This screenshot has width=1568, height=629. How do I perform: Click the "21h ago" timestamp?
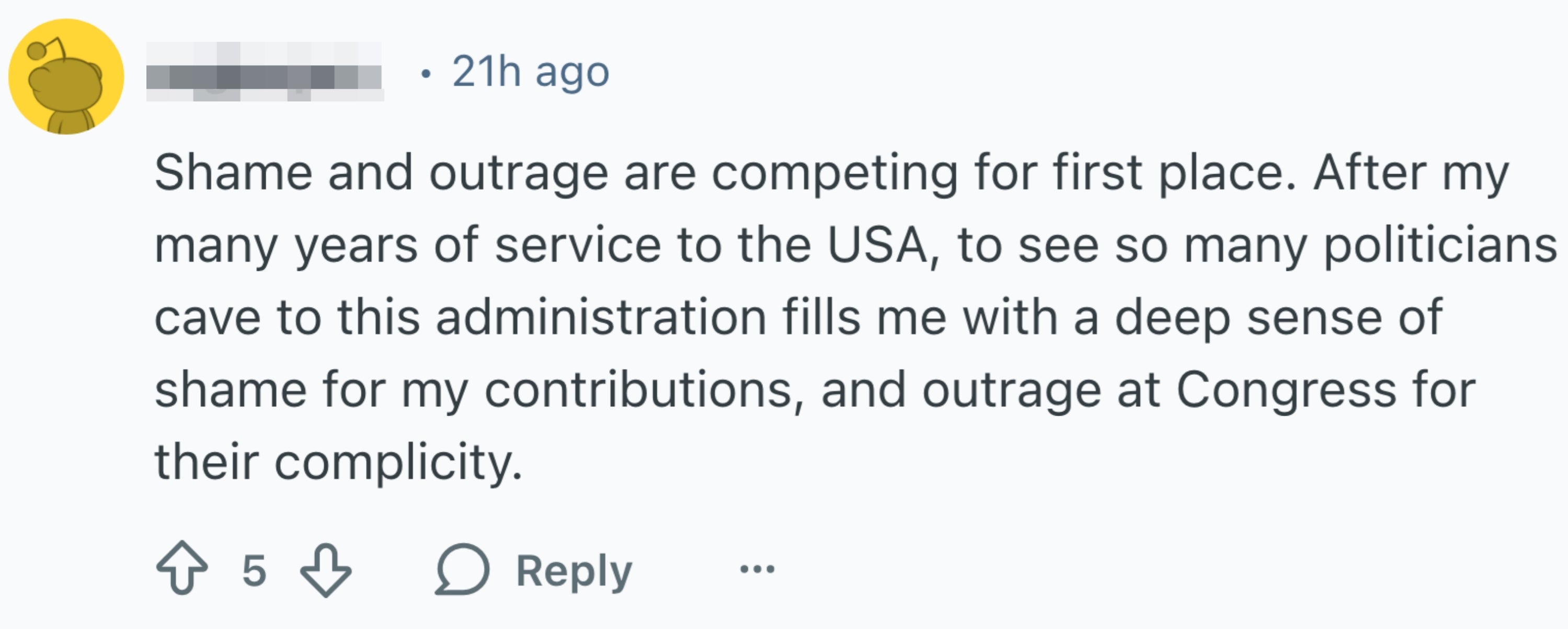(x=530, y=72)
